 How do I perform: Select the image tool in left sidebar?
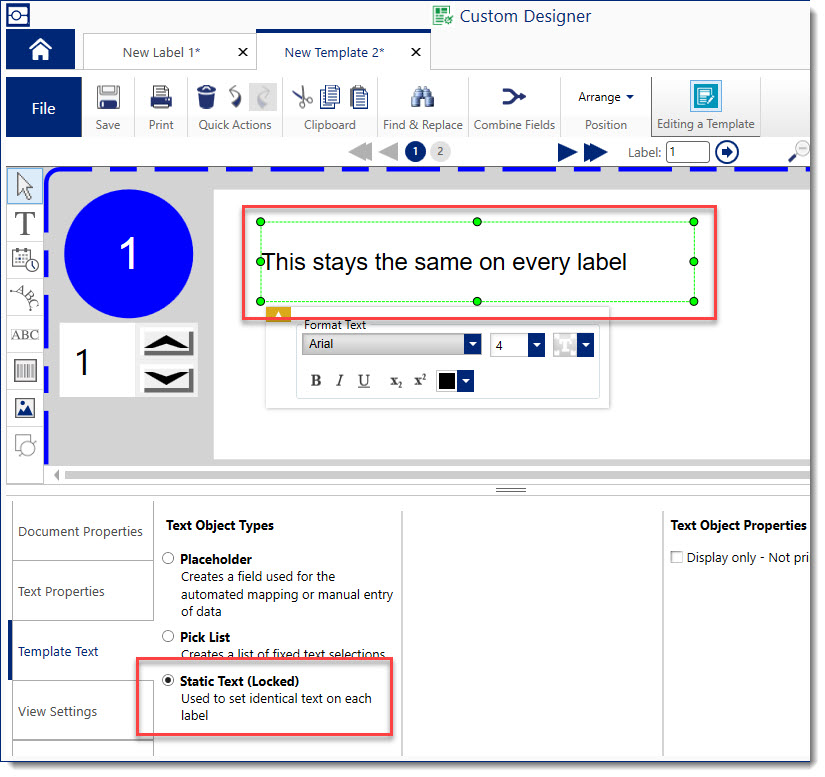[x=25, y=407]
